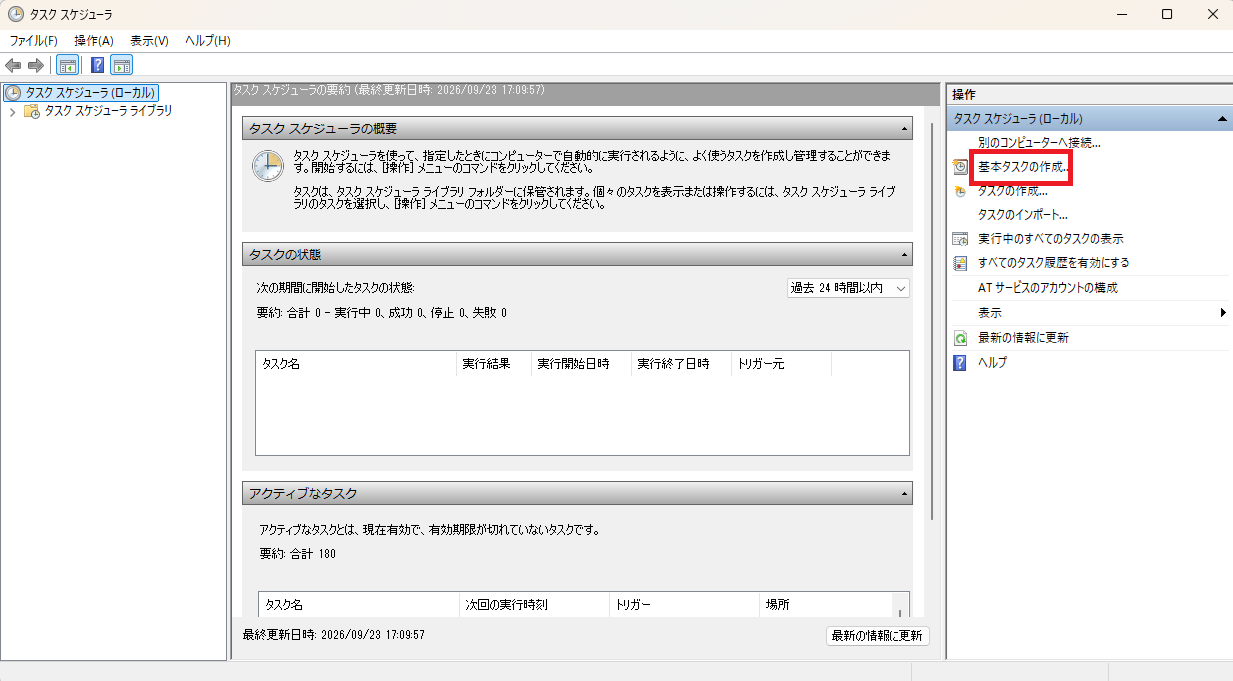
Task: Click the green refresh icon beside 最新の情報に更新 action
Action: tap(960, 338)
